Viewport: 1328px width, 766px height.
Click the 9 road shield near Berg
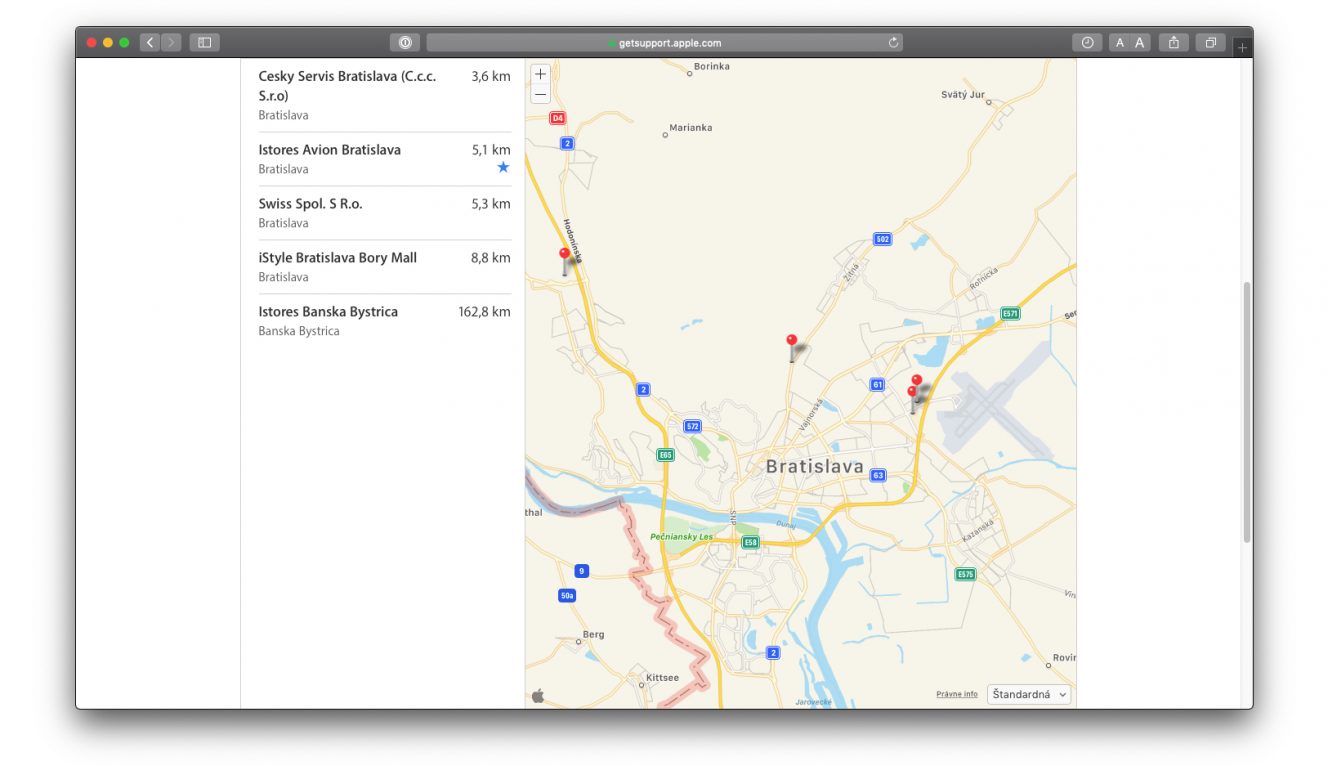pos(582,571)
